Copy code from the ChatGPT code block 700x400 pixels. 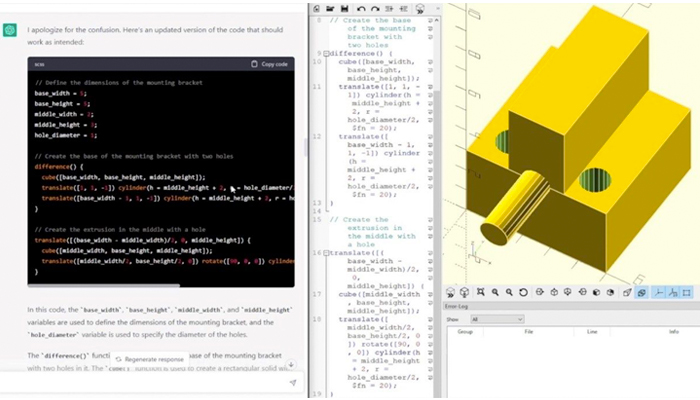coord(269,64)
